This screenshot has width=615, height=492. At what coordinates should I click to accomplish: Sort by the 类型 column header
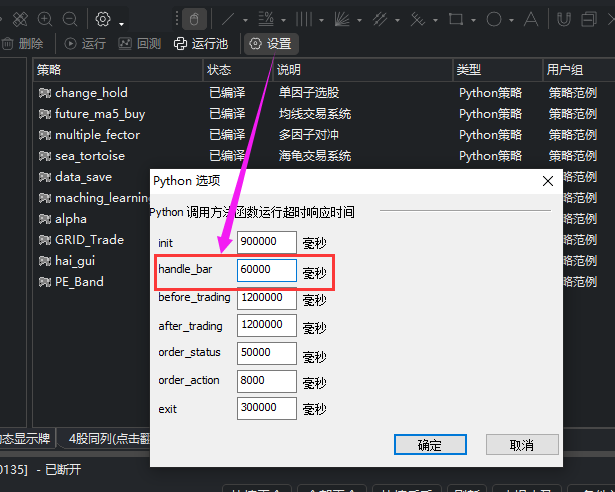point(498,70)
